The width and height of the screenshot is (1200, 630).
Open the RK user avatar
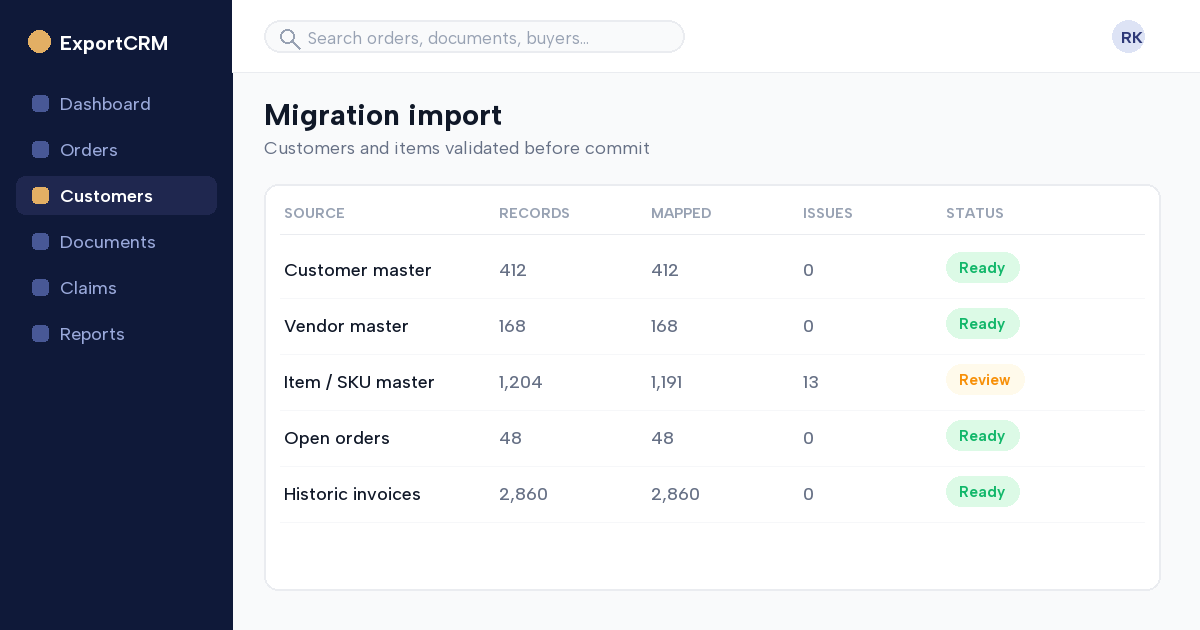coord(1128,37)
